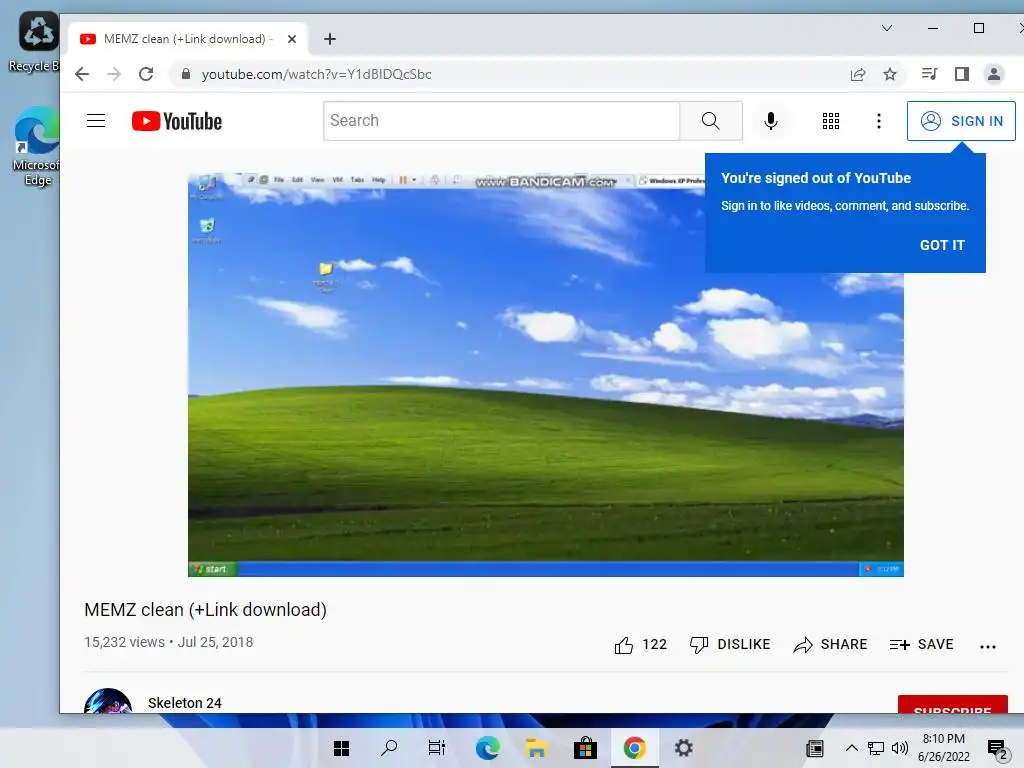1024x768 pixels.
Task: Click the video player to toggle playback
Action: coord(546,375)
